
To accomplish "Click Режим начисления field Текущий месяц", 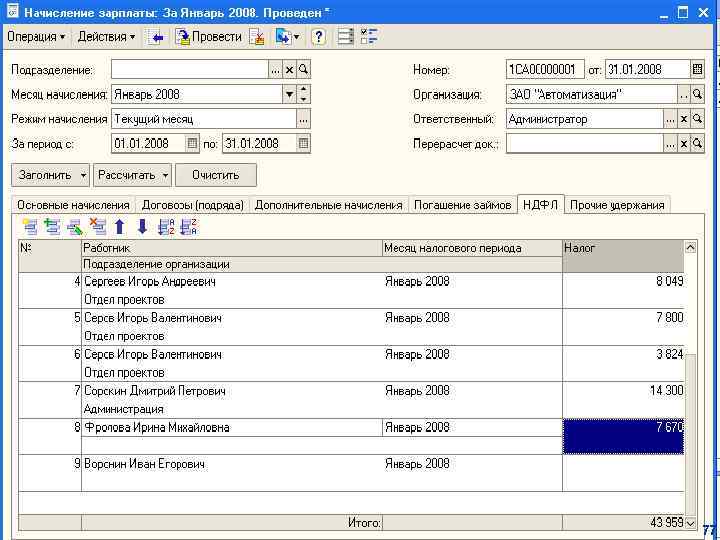I will click(x=204, y=119).
